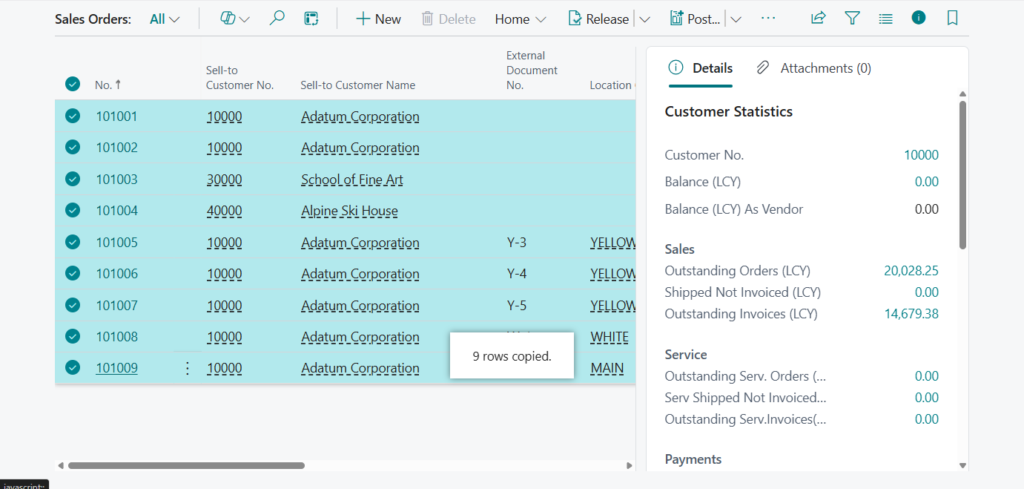The width and height of the screenshot is (1024, 489).
Task: Toggle the FactBox information icon
Action: pyautogui.click(x=918, y=18)
